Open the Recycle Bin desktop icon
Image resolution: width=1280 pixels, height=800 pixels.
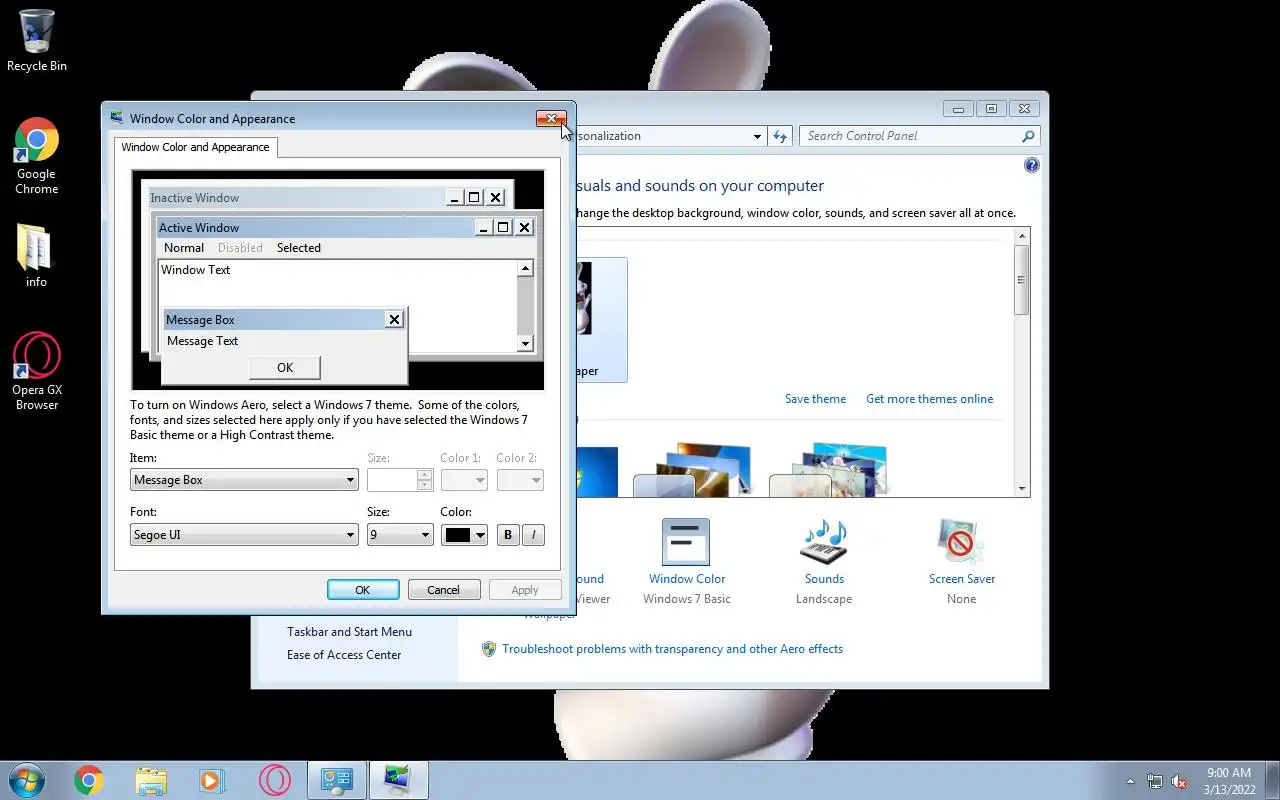[37, 40]
